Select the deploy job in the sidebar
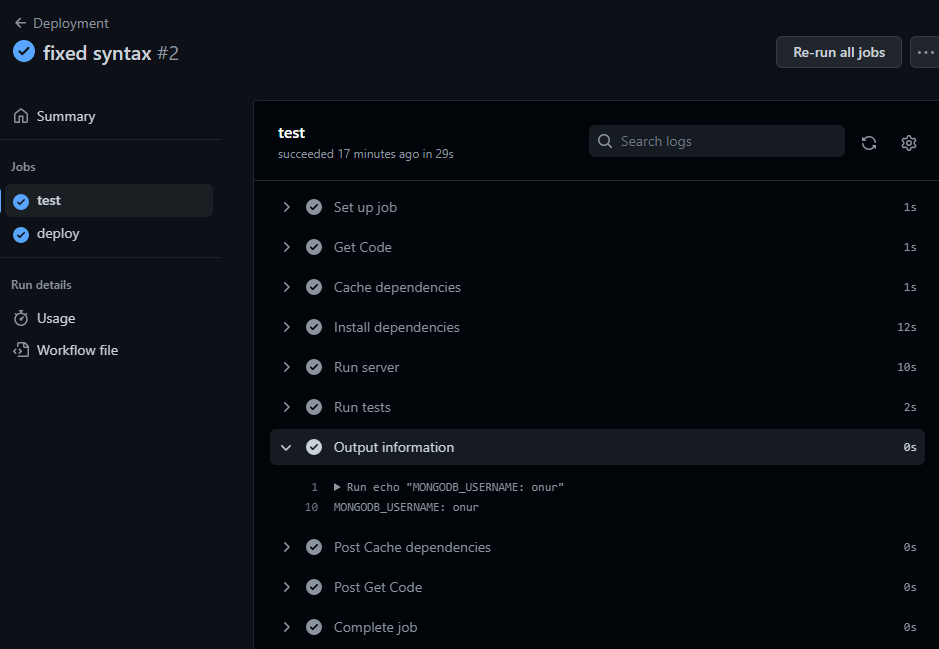 (58, 233)
